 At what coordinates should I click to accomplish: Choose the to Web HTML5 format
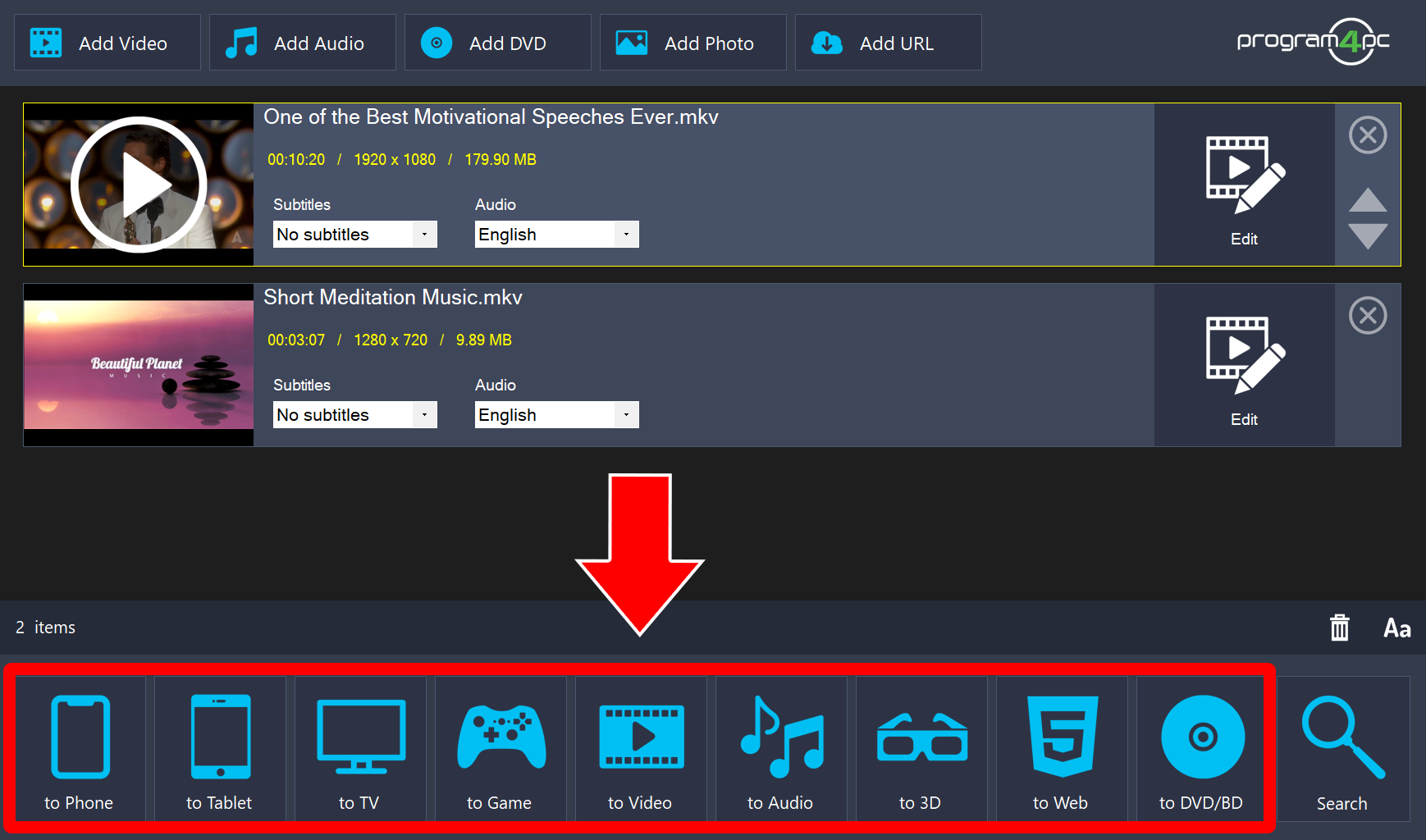coord(1062,749)
